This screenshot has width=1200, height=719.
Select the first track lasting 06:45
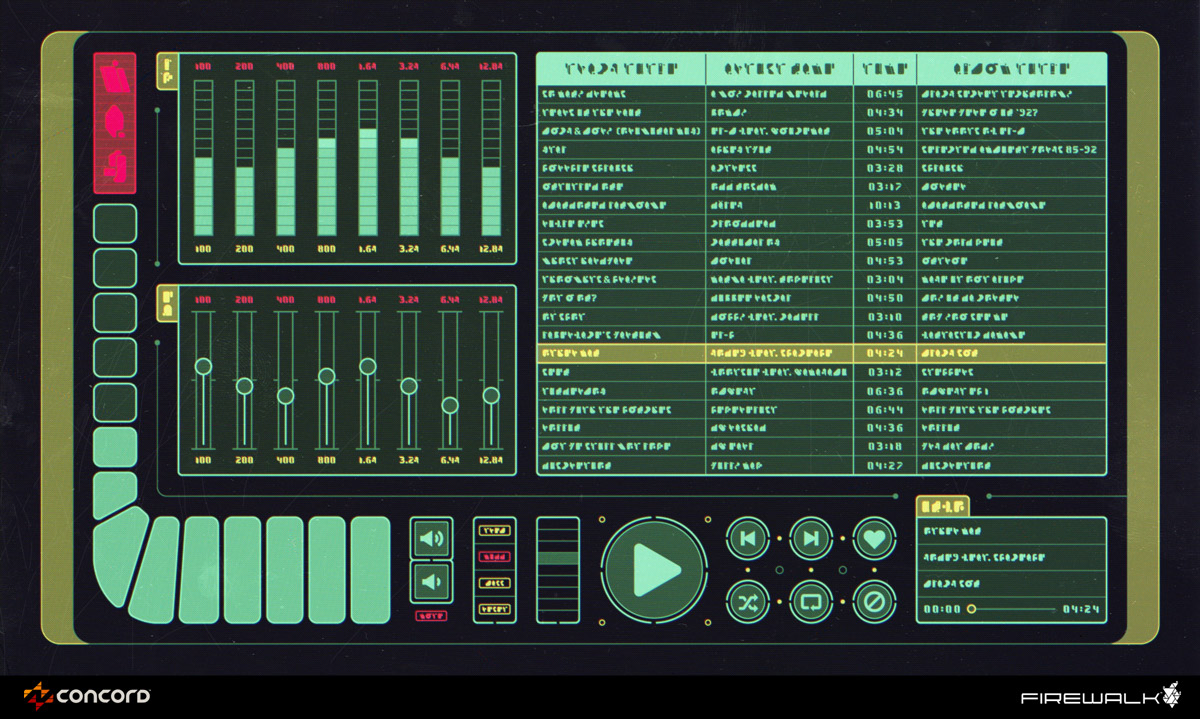tap(820, 94)
